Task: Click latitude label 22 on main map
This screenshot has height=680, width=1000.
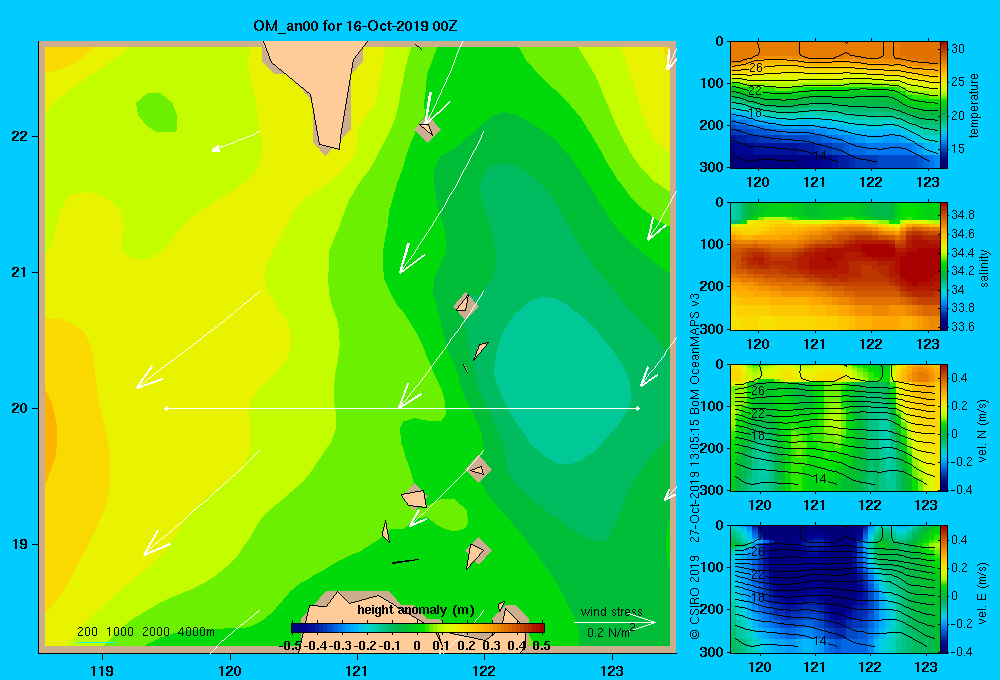Action: tap(20, 137)
